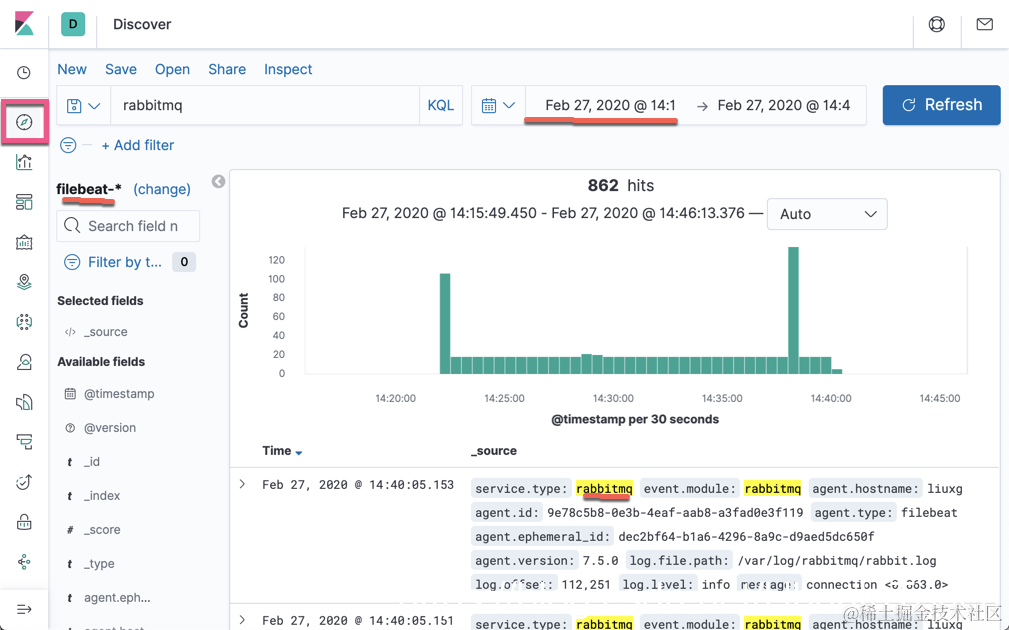The width and height of the screenshot is (1009, 630).
Task: Click the D space avatar
Action: click(x=73, y=24)
